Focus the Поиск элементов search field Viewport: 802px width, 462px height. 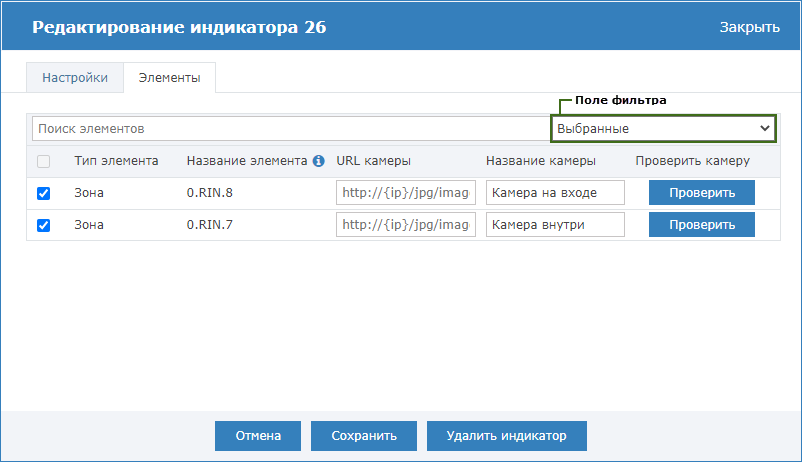coord(288,129)
